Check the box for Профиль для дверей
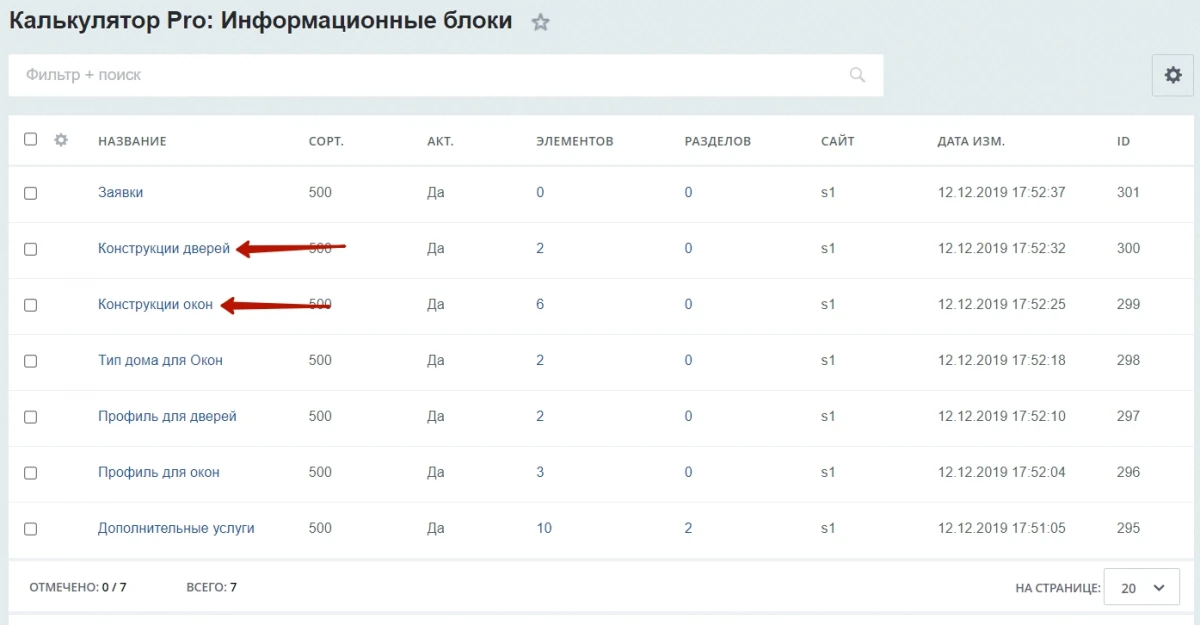1200x625 pixels. [30, 417]
